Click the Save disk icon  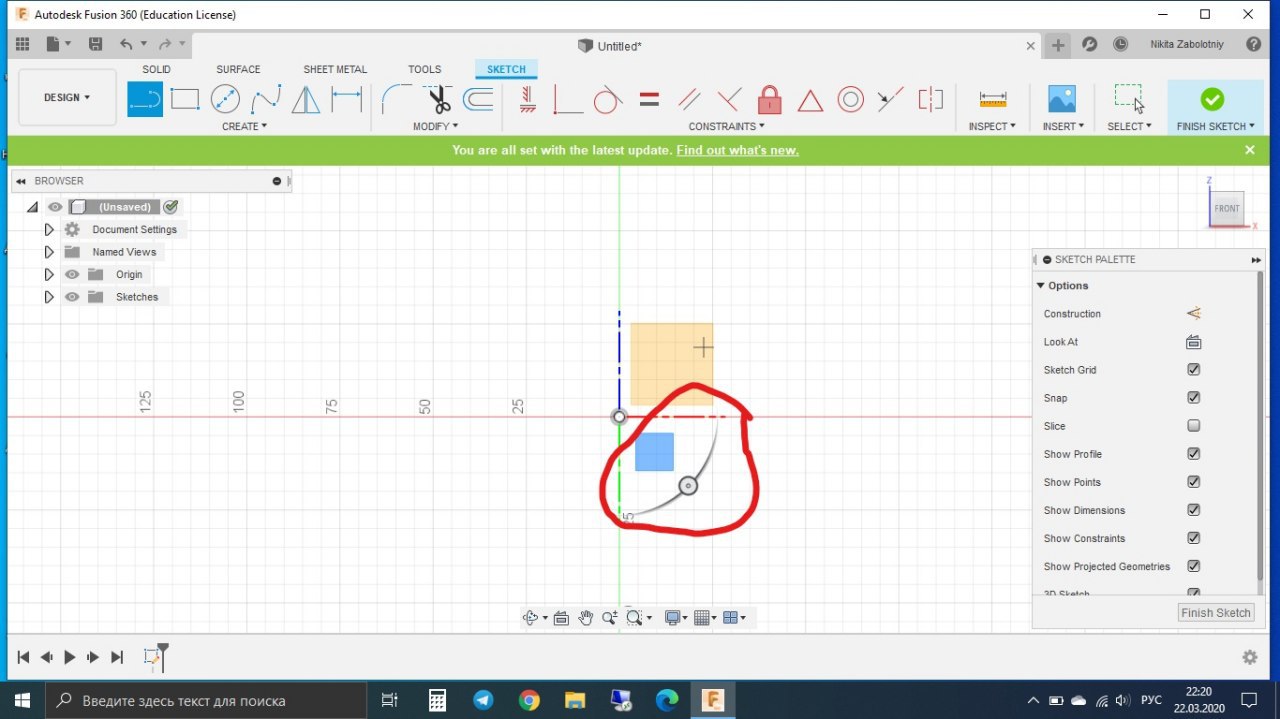95,45
